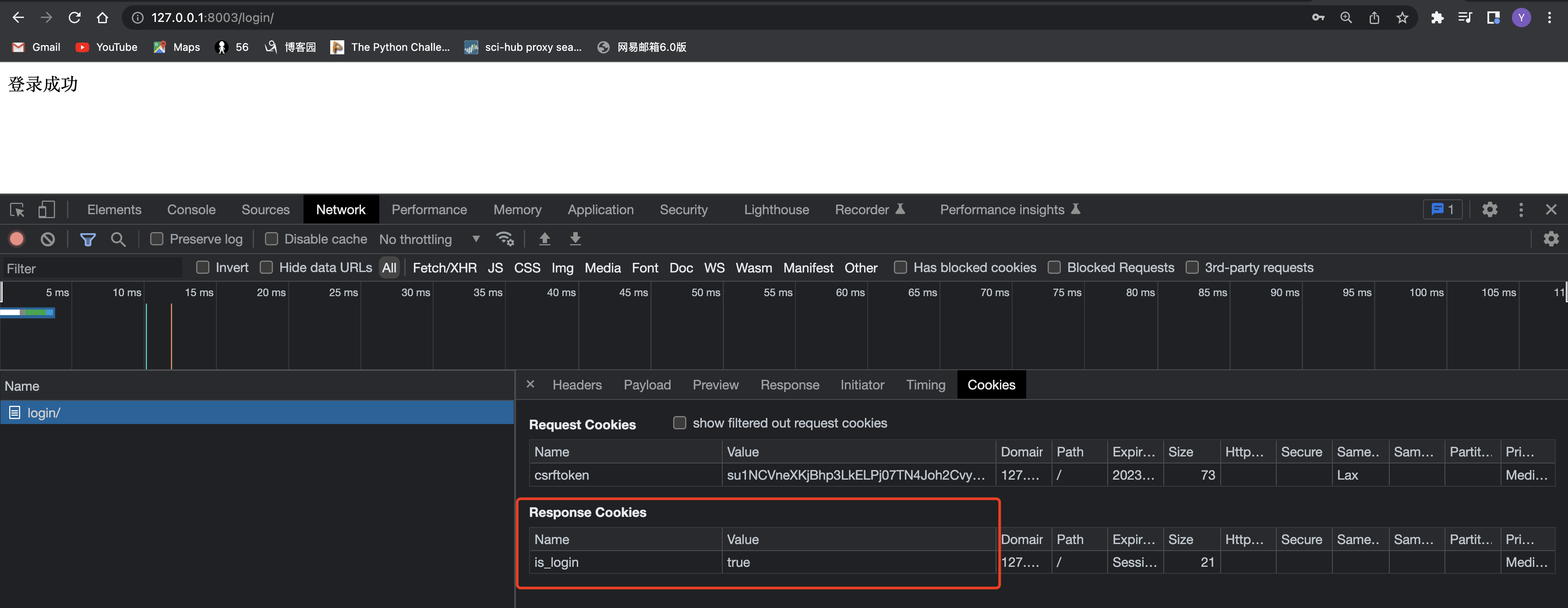Open the YouTube bookmark

coord(106,47)
